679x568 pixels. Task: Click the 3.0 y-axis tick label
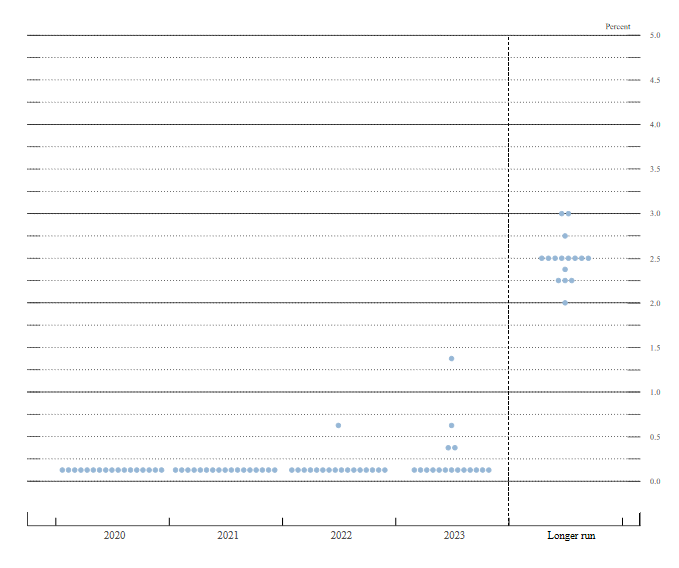pyautogui.click(x=655, y=213)
